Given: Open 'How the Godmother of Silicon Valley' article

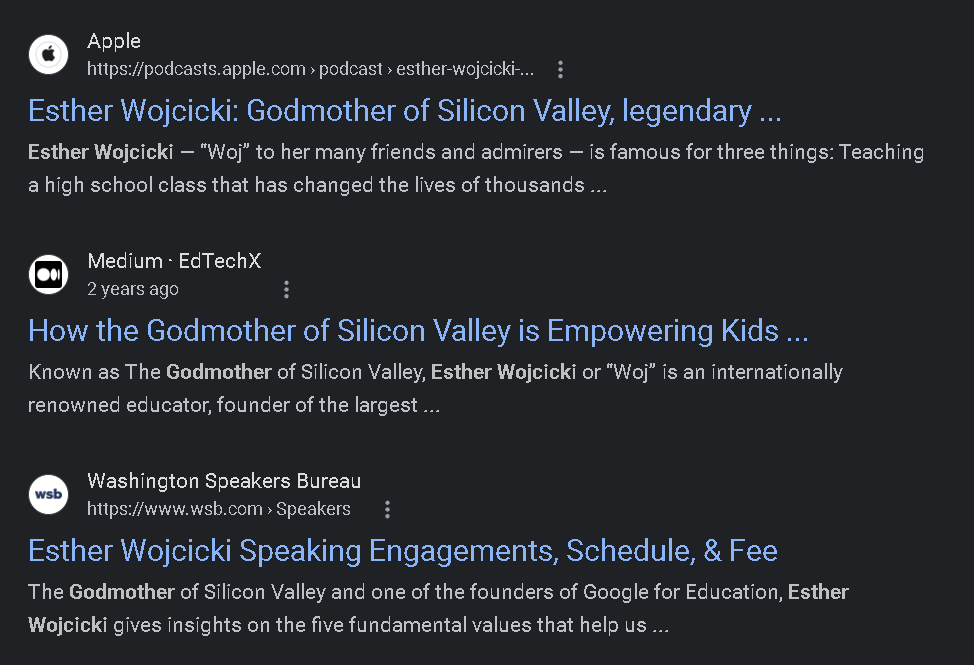Looking at the screenshot, I should point(418,331).
